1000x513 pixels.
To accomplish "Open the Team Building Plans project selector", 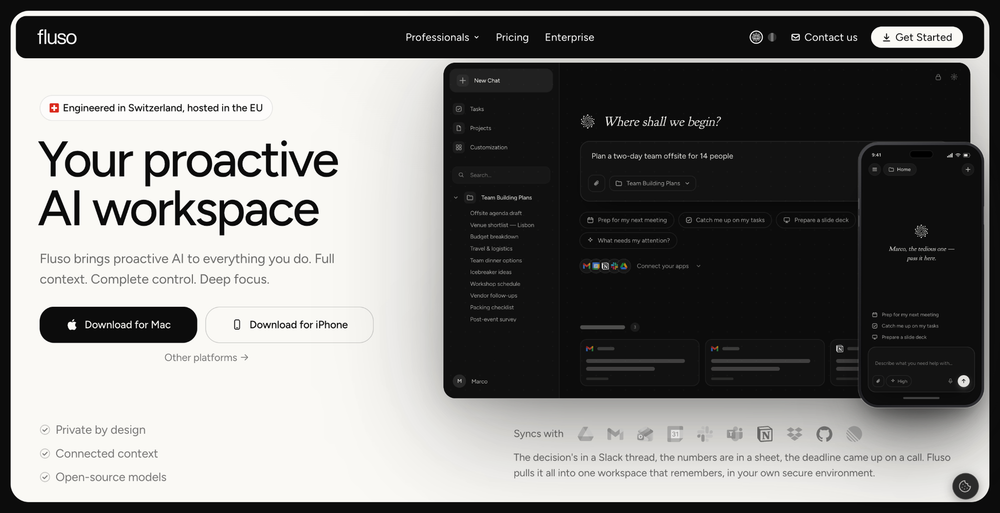I will 653,183.
